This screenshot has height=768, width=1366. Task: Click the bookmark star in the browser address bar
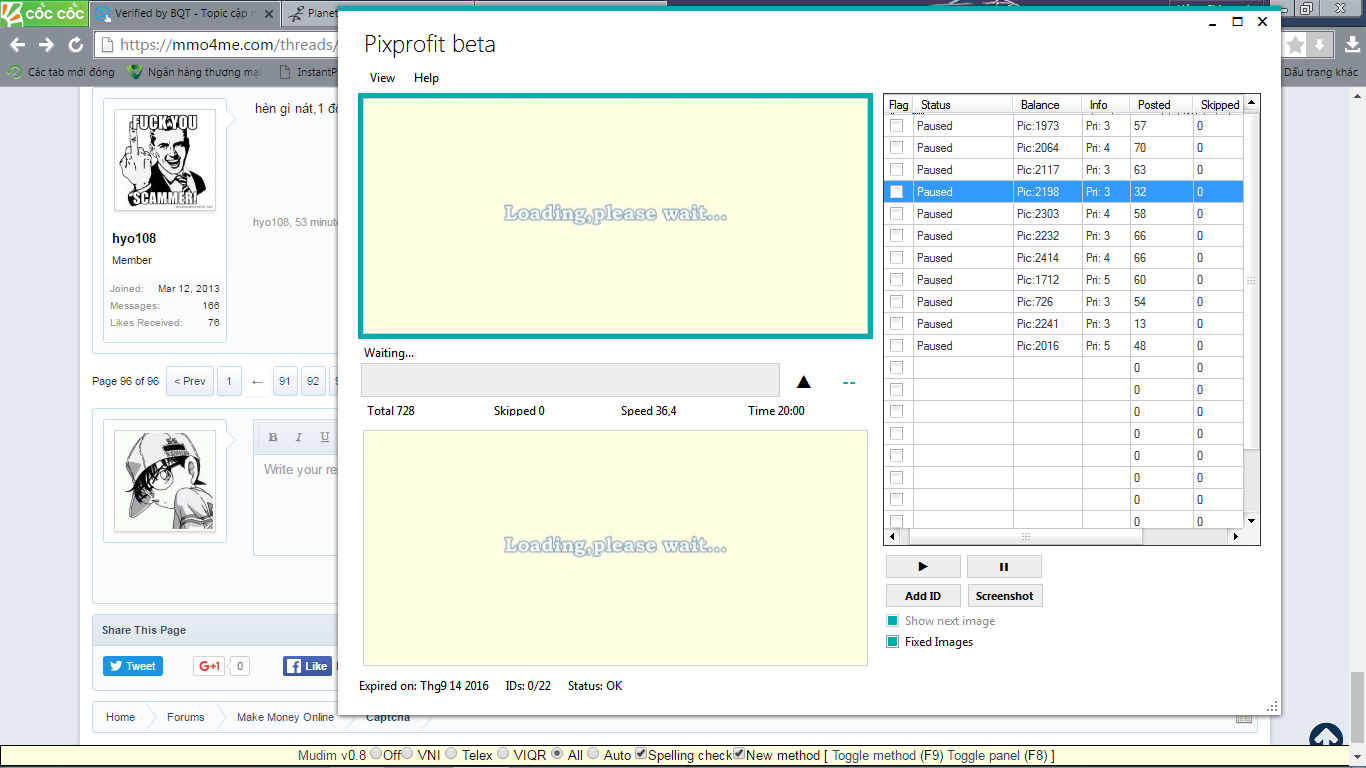[x=1296, y=45]
